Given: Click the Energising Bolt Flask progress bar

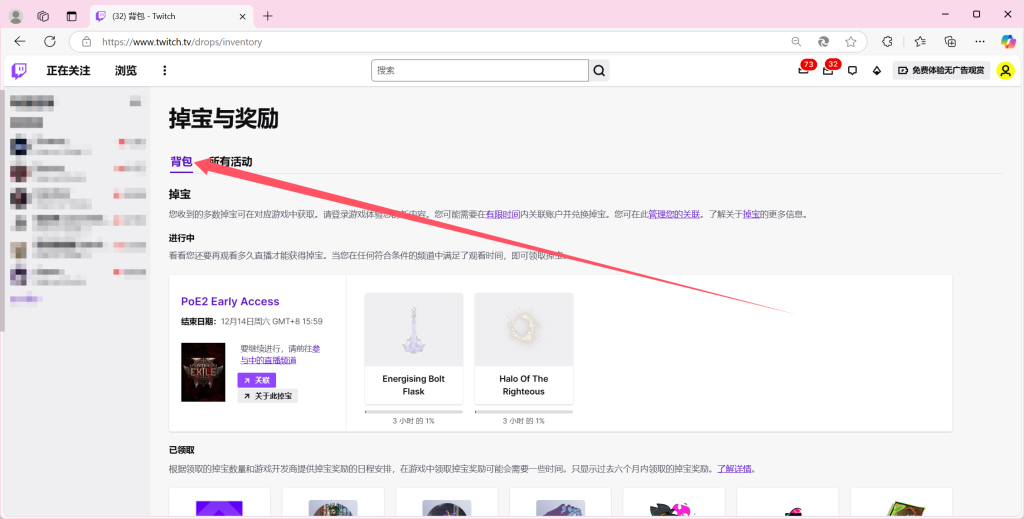Looking at the screenshot, I should point(413,412).
